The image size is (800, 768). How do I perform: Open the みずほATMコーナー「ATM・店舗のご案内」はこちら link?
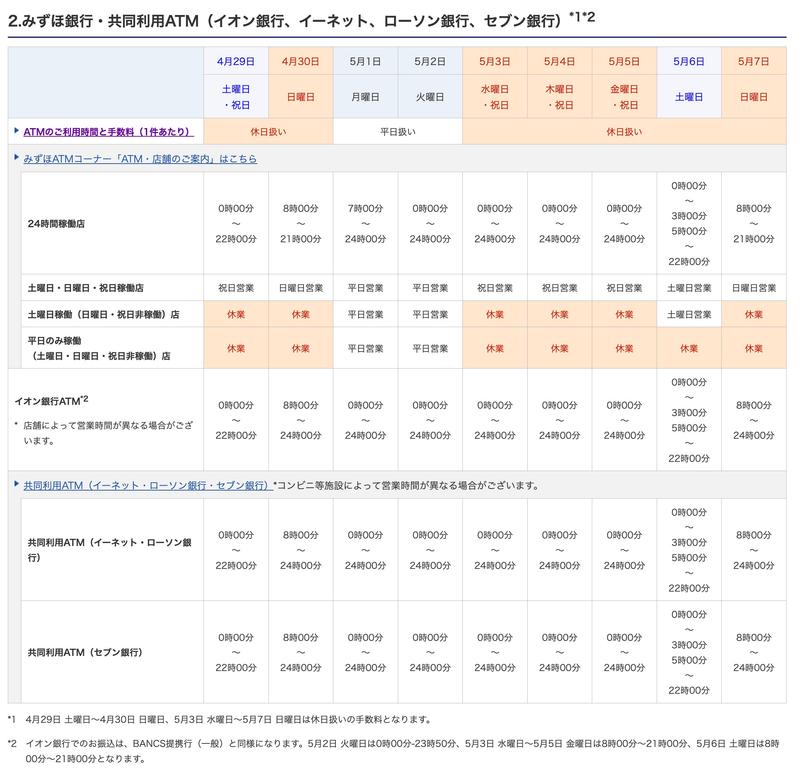[x=140, y=159]
